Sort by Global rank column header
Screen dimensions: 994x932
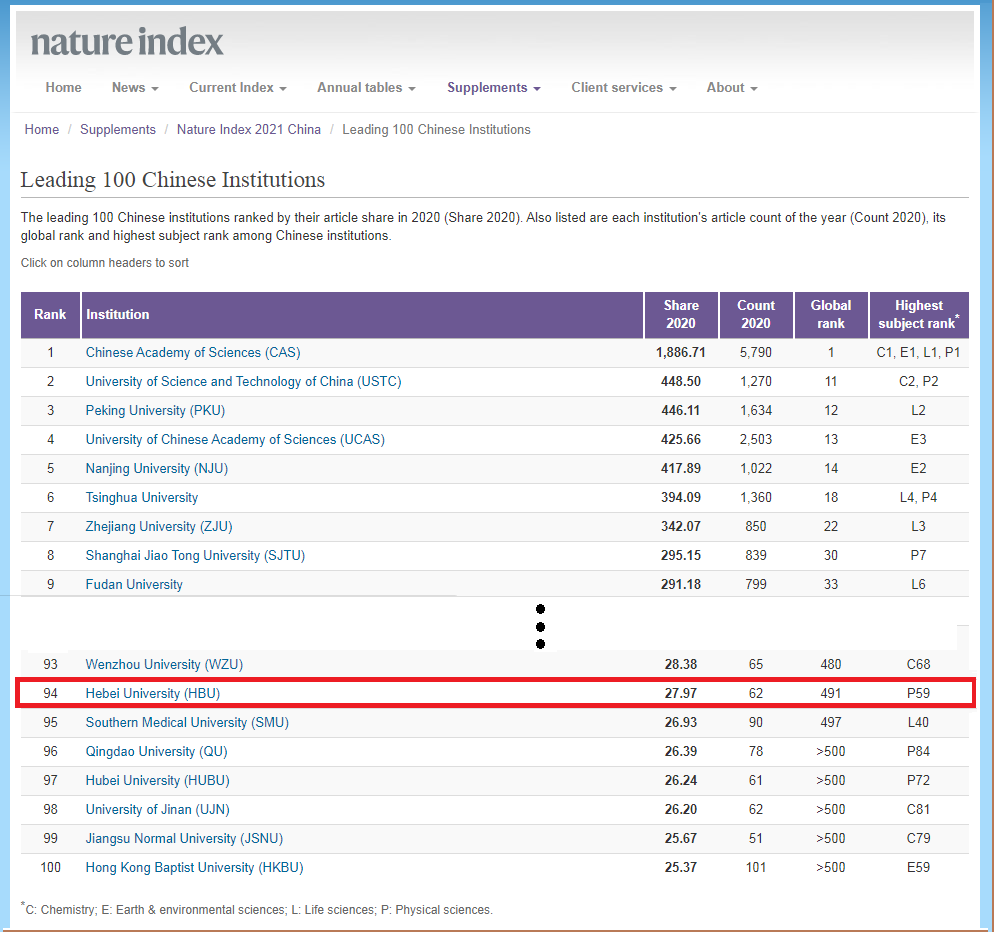(831, 314)
